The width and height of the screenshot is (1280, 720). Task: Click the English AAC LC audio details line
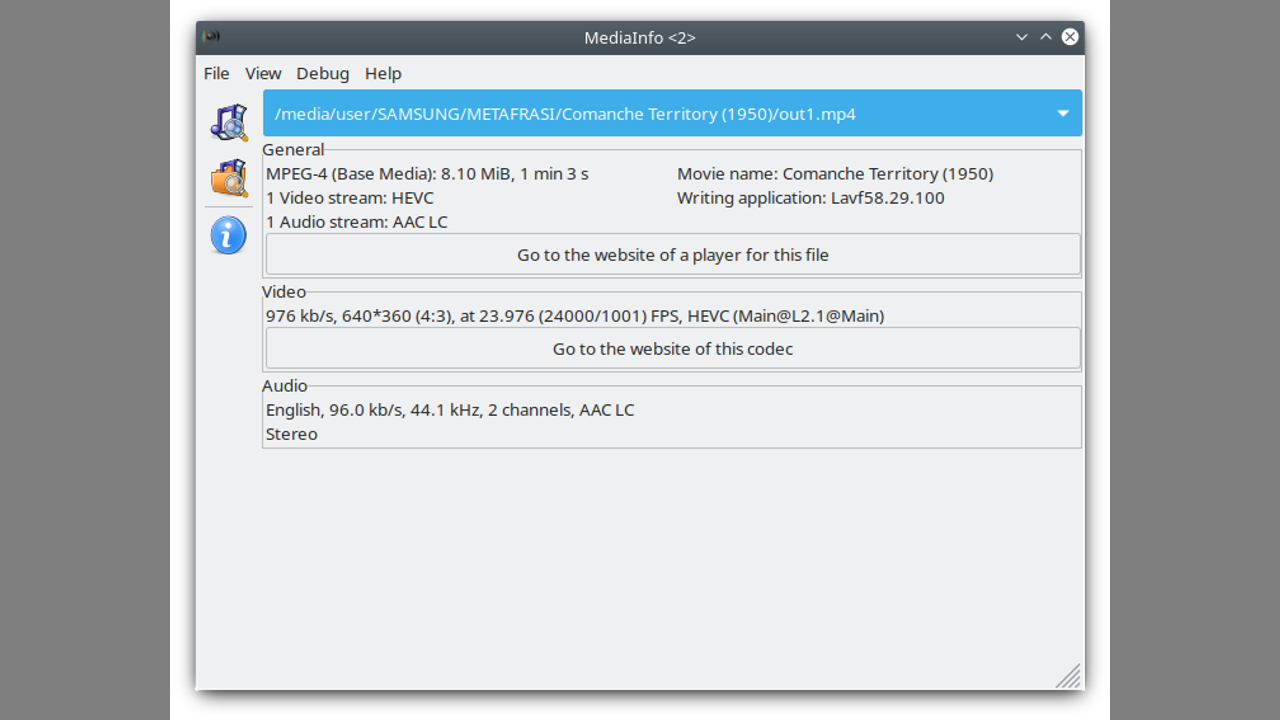coord(450,410)
